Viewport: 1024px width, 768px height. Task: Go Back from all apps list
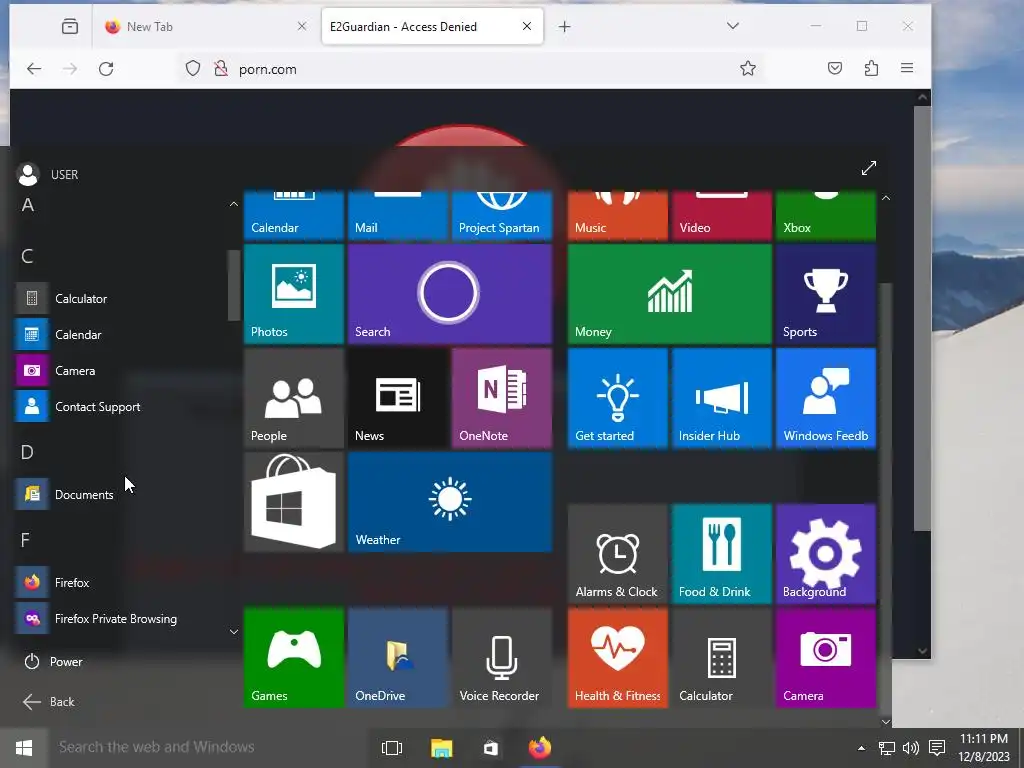click(48, 701)
